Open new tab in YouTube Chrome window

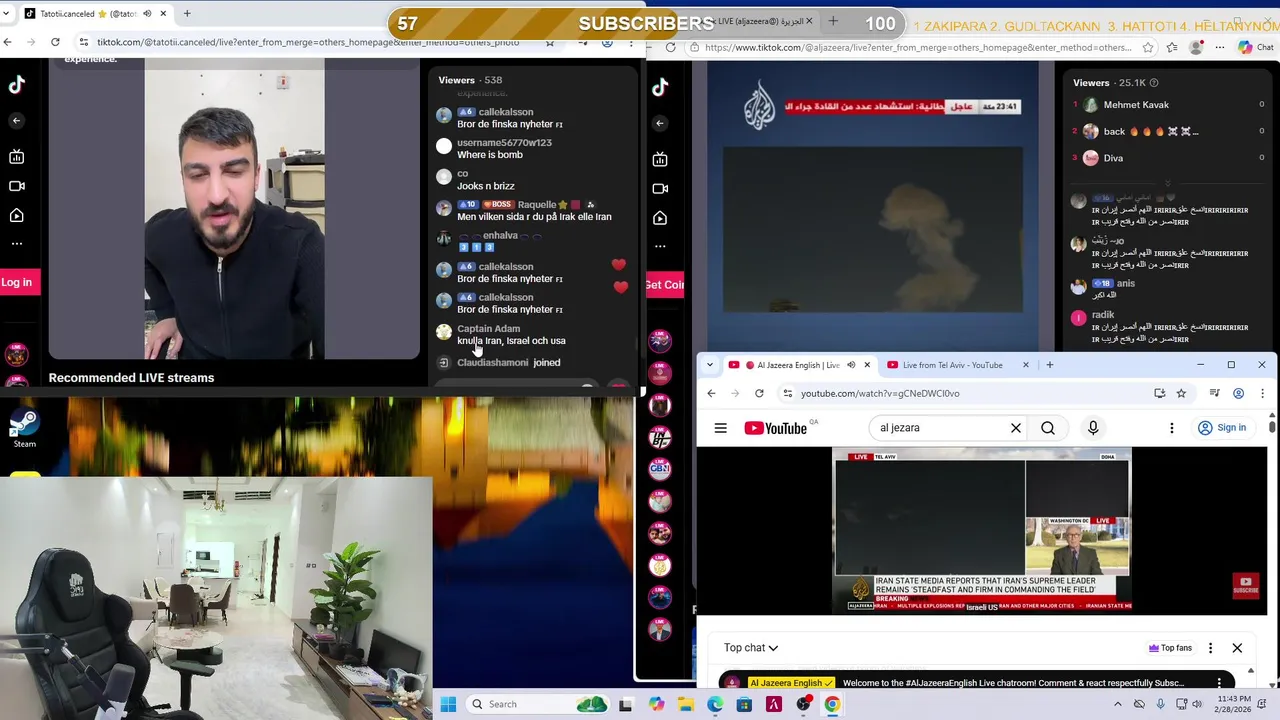click(x=1049, y=365)
